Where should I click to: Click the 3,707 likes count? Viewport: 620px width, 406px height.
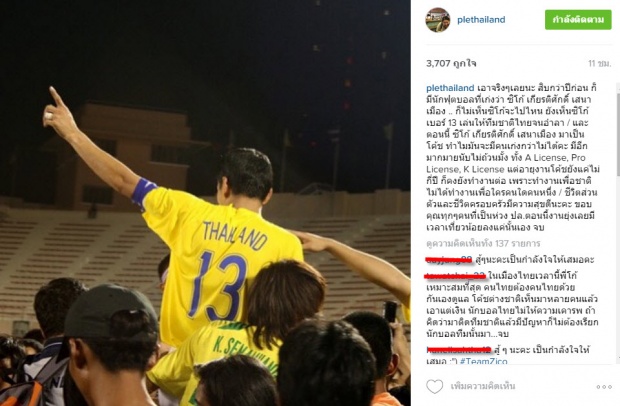tap(451, 63)
